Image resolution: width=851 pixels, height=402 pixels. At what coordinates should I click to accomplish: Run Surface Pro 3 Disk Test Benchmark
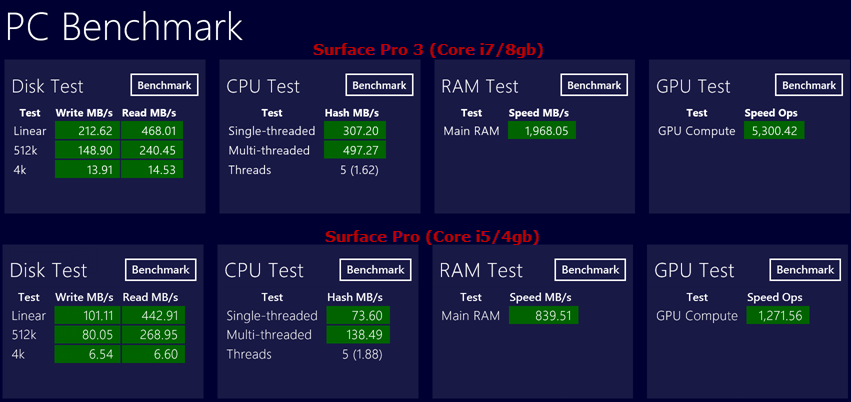(x=164, y=85)
